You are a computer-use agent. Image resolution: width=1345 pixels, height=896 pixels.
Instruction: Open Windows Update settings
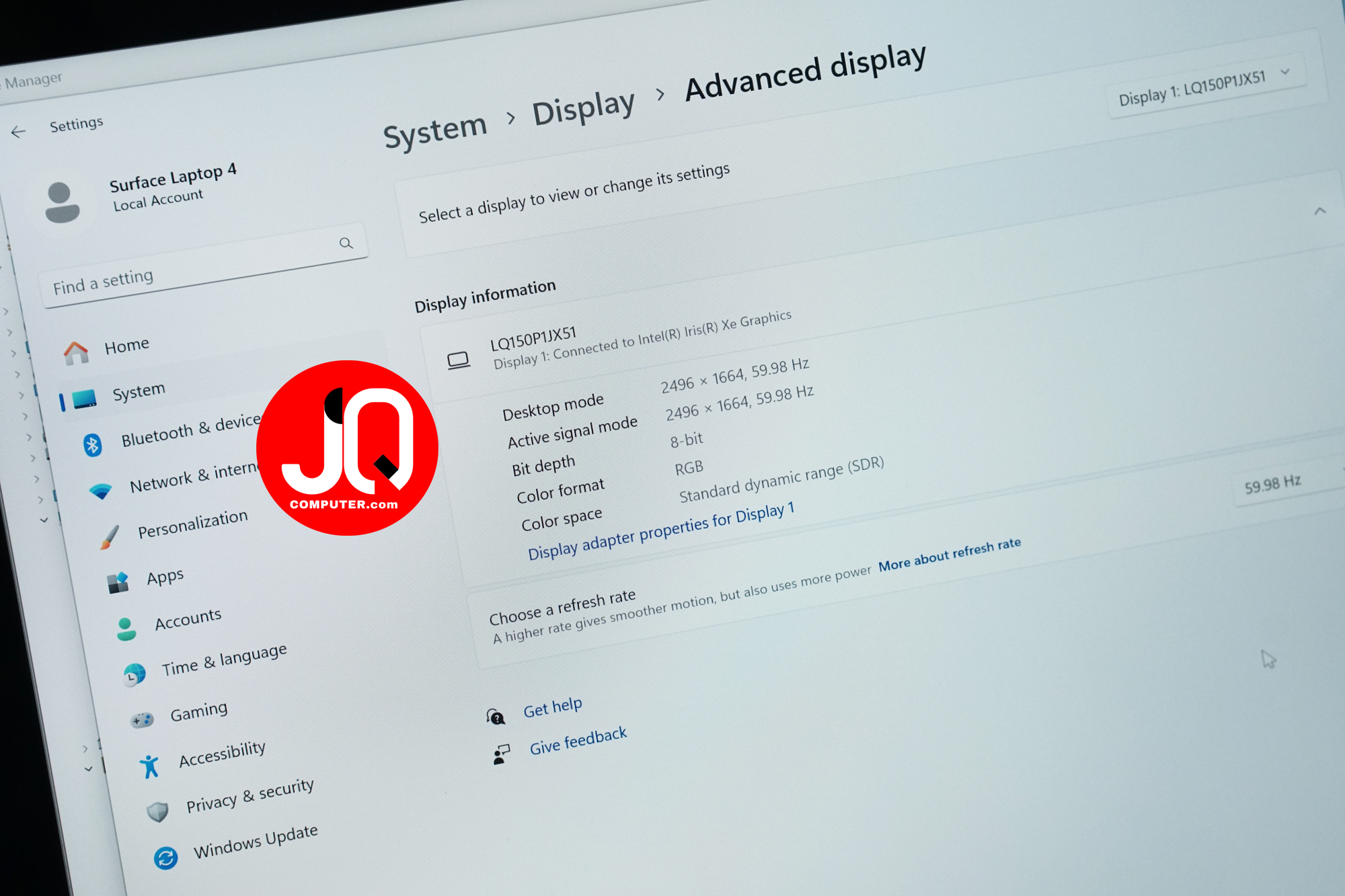[256, 842]
